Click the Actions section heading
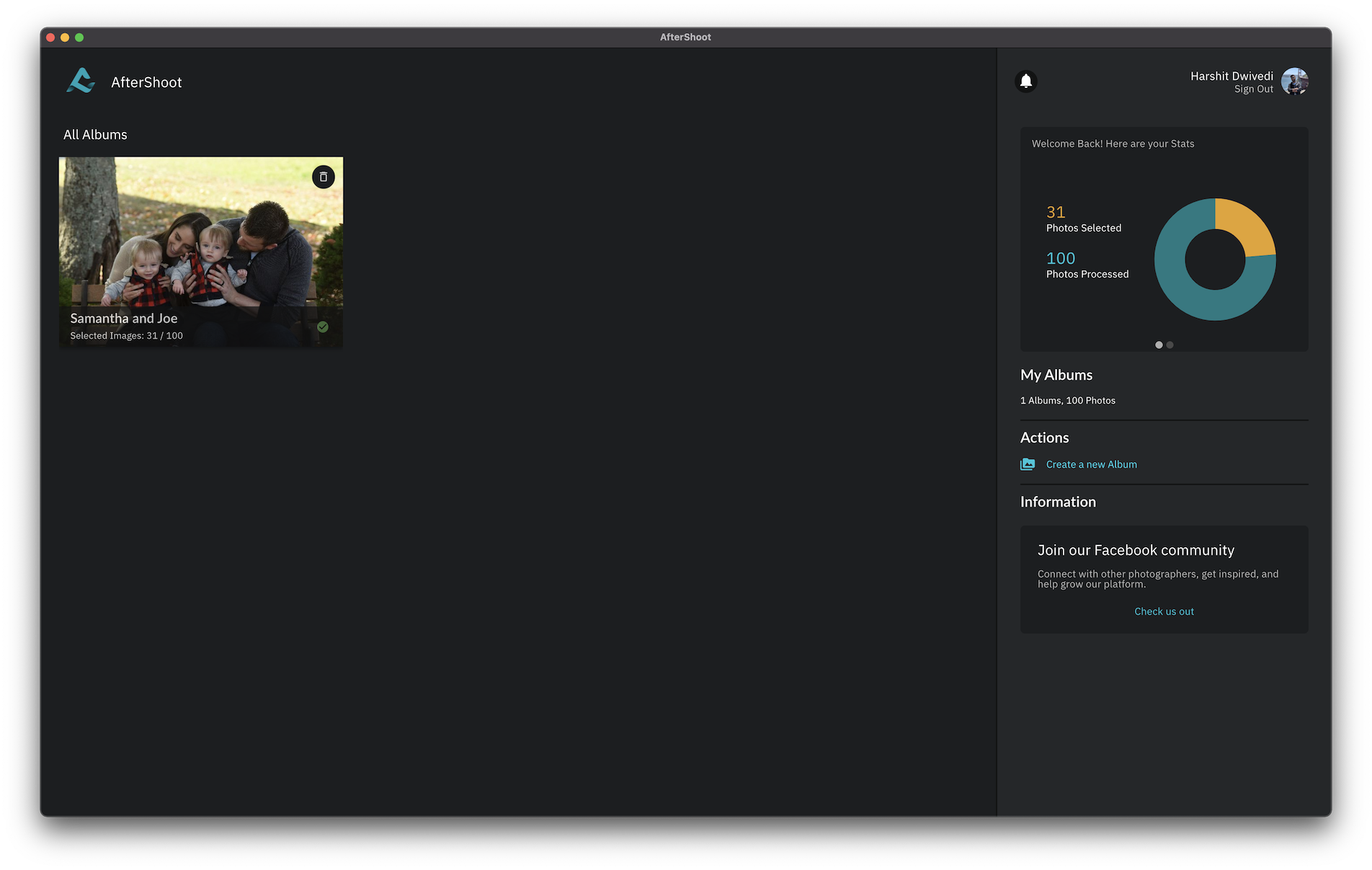1372x870 pixels. point(1045,438)
